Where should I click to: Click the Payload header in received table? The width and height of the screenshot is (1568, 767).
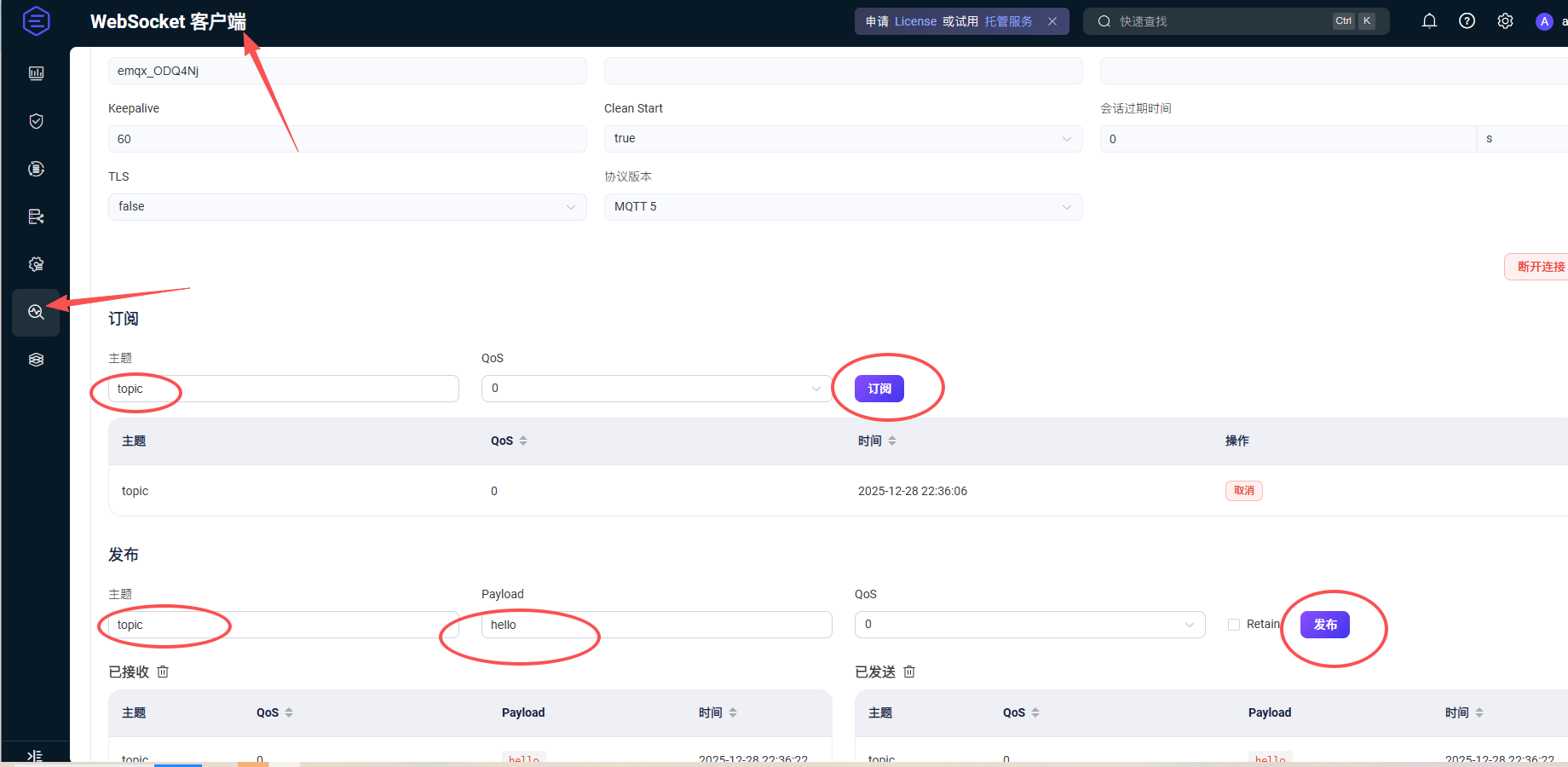[x=523, y=712]
